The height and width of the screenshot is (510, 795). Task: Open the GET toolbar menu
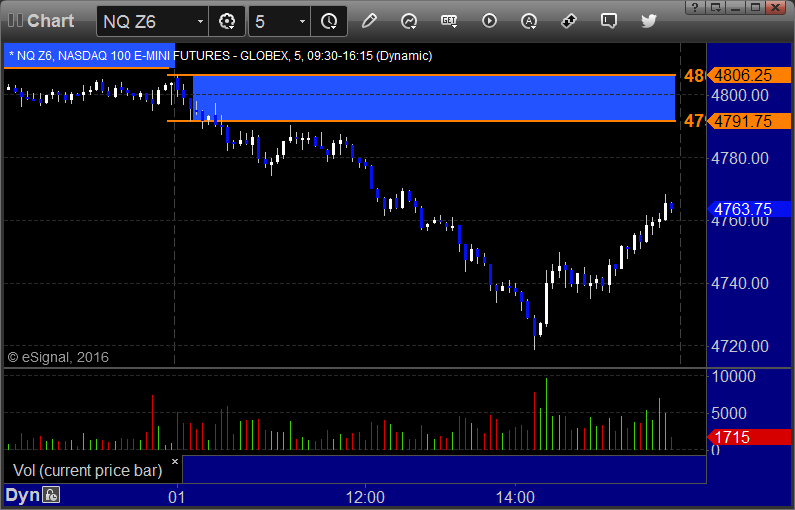click(449, 21)
